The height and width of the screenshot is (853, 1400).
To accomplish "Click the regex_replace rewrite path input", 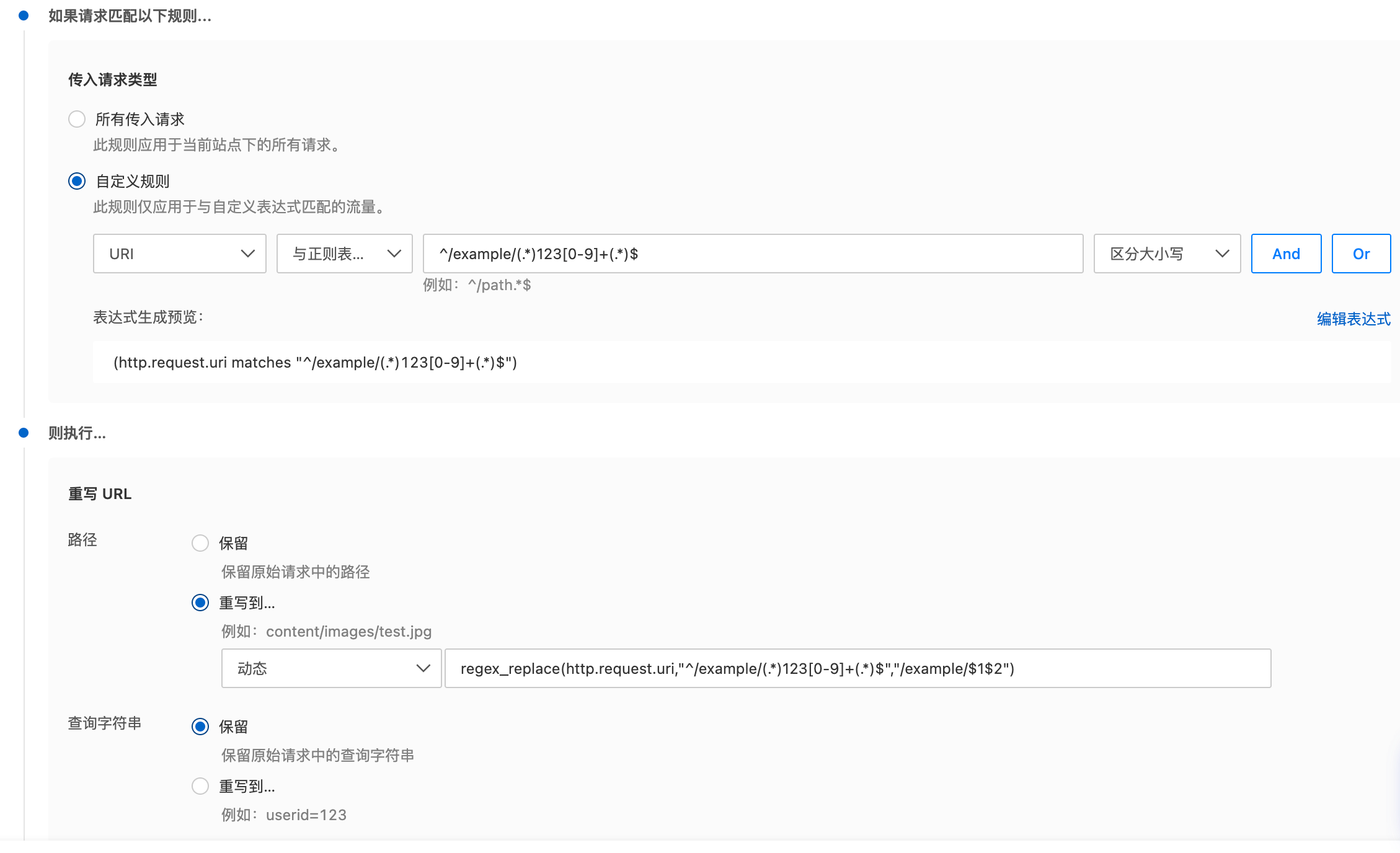I will 857,668.
